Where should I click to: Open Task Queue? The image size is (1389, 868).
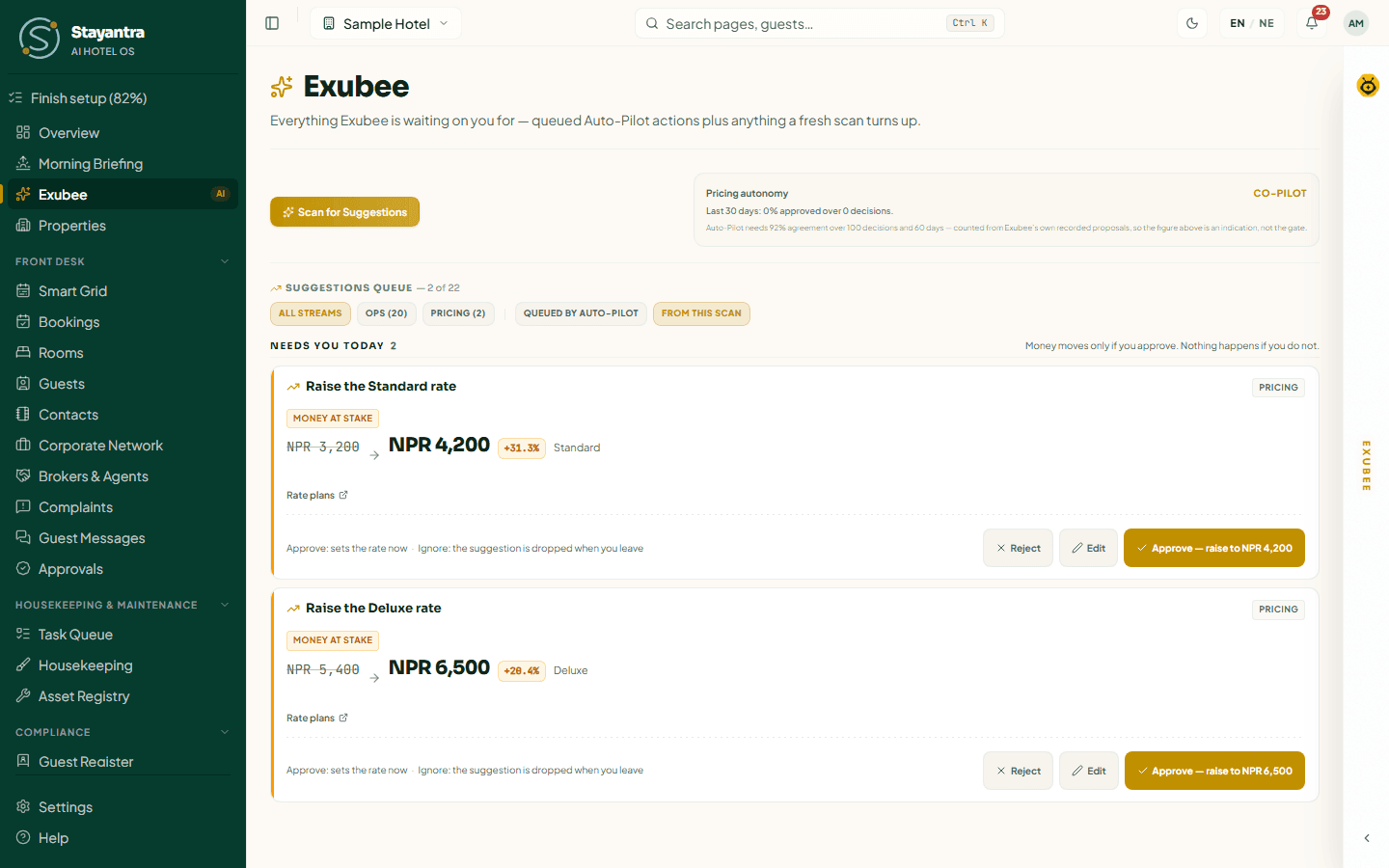click(123, 635)
